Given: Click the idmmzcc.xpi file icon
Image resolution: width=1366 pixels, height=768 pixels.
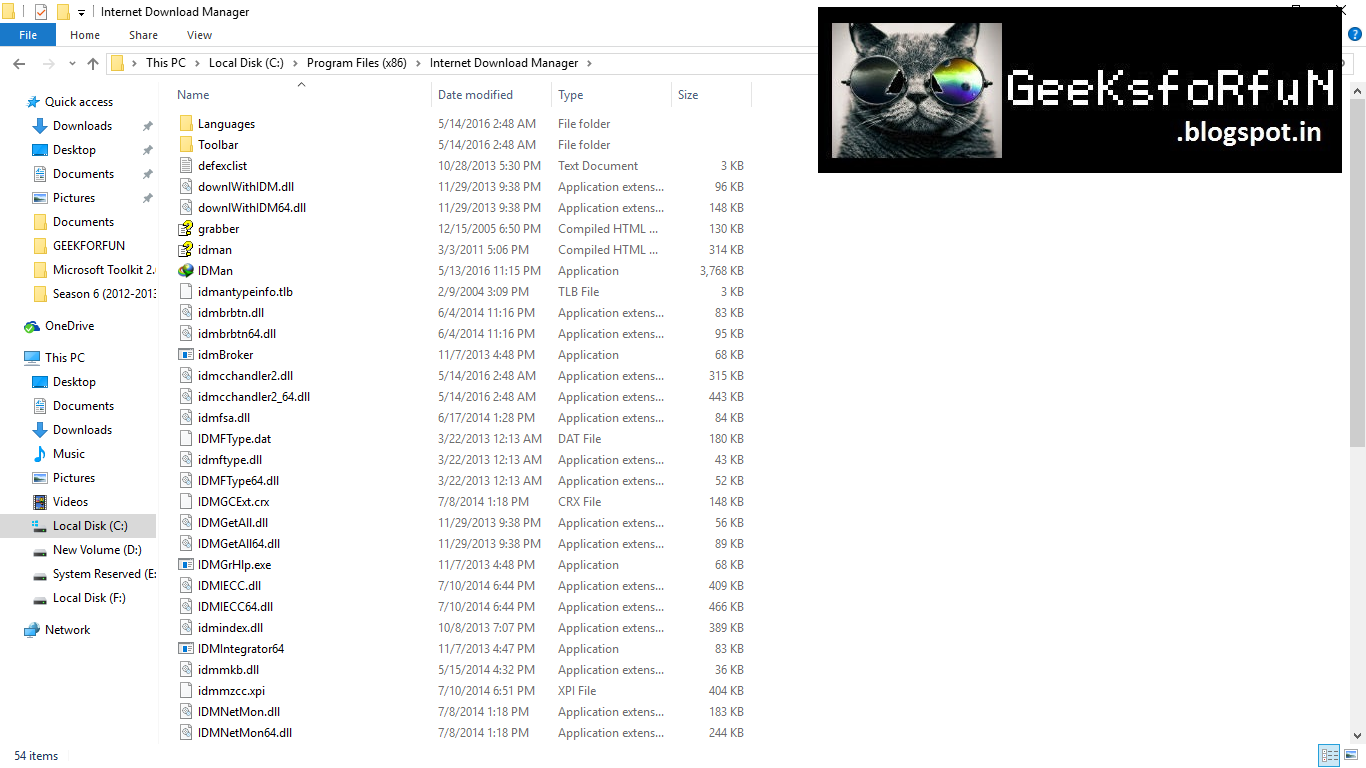Looking at the screenshot, I should pos(186,691).
